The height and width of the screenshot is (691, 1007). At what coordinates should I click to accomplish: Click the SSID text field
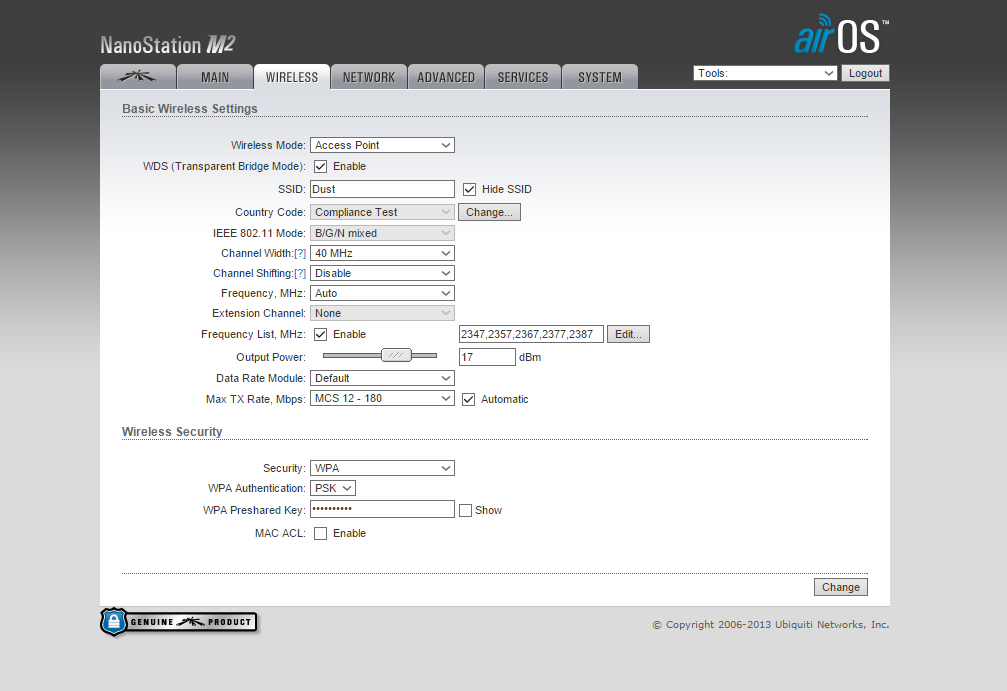coord(382,189)
